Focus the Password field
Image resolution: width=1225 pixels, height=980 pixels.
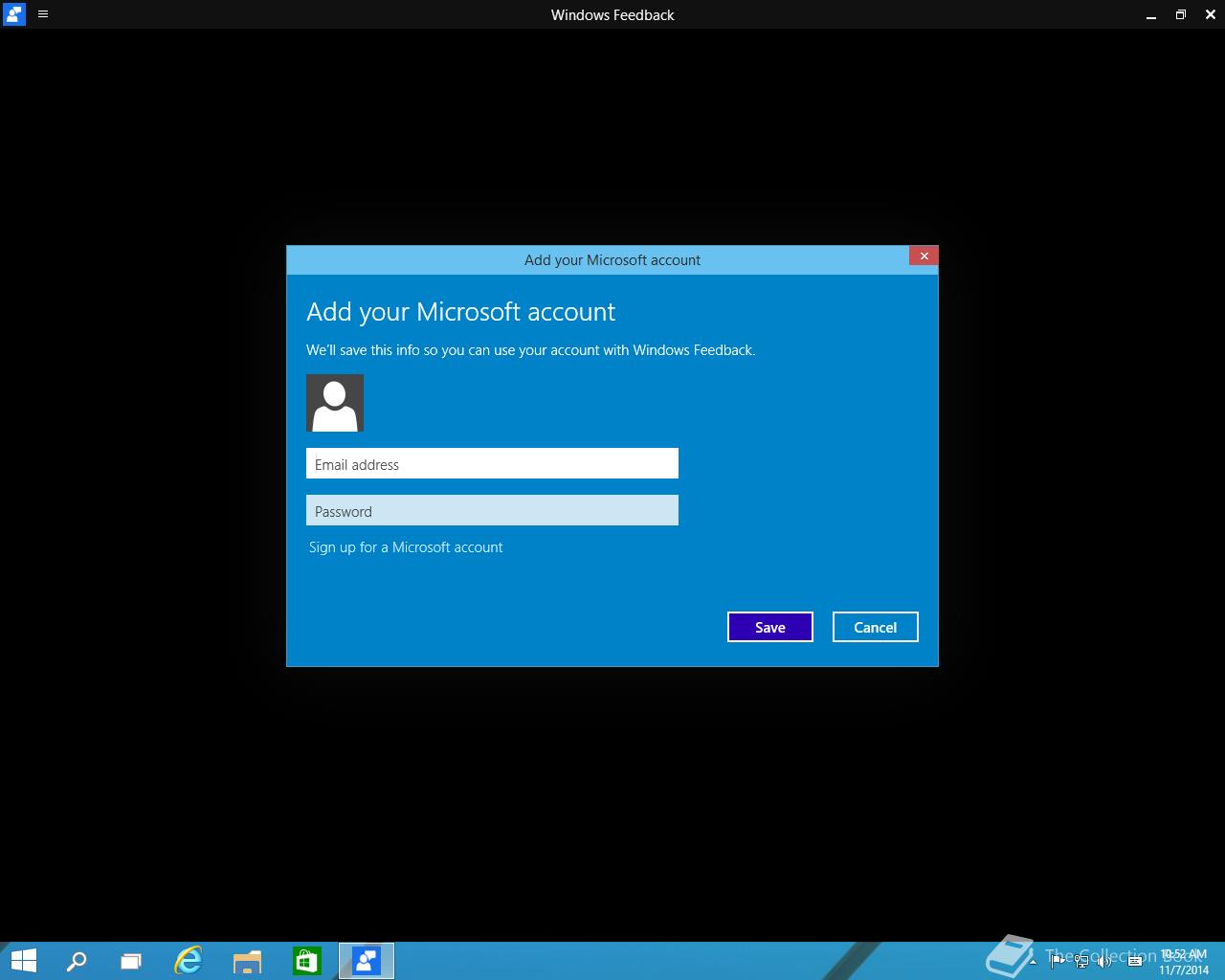pyautogui.click(x=492, y=510)
